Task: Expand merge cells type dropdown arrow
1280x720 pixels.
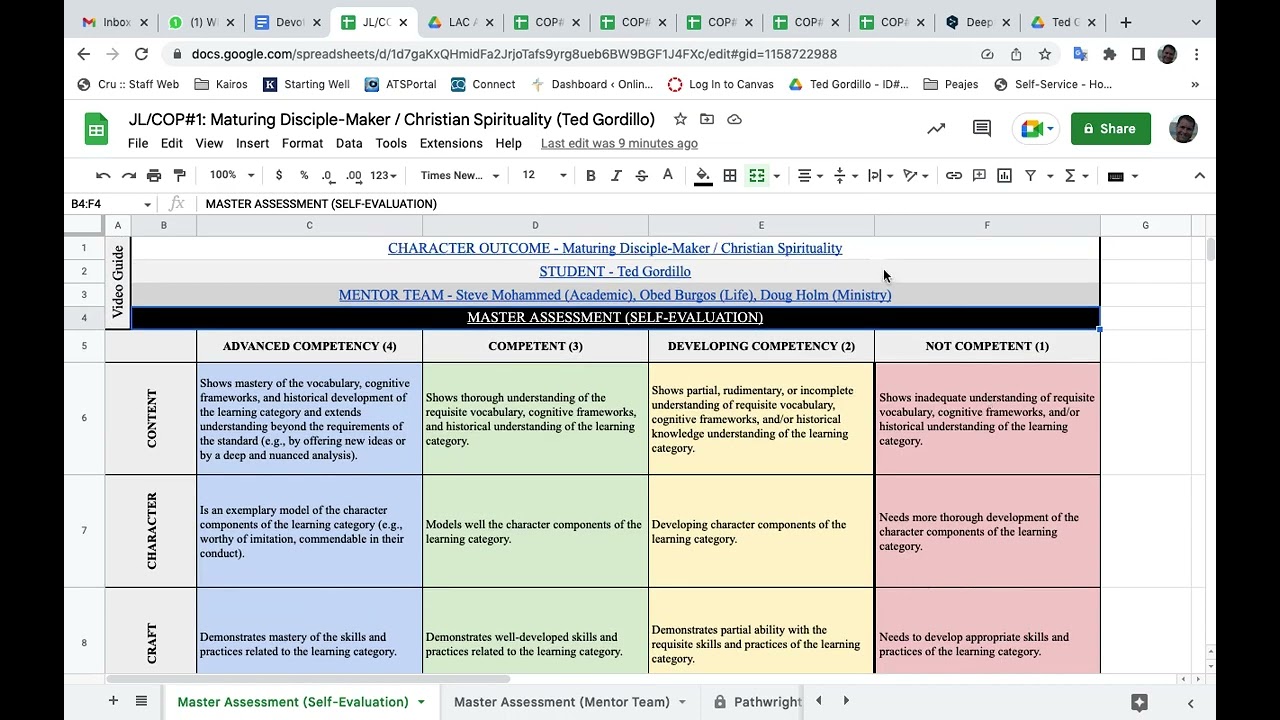Action: point(776,176)
